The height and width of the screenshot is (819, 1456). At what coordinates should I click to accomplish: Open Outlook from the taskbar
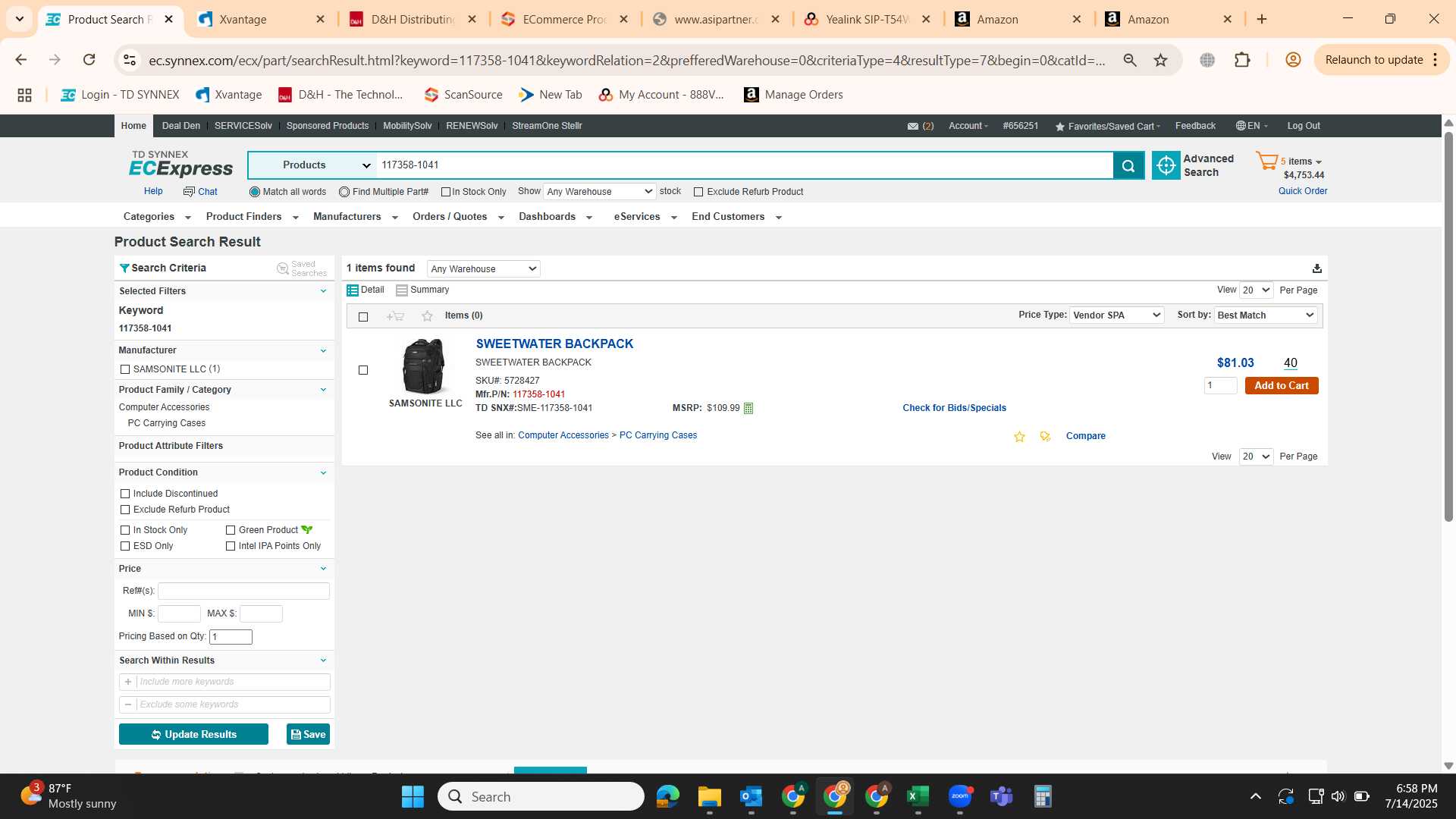tap(751, 796)
